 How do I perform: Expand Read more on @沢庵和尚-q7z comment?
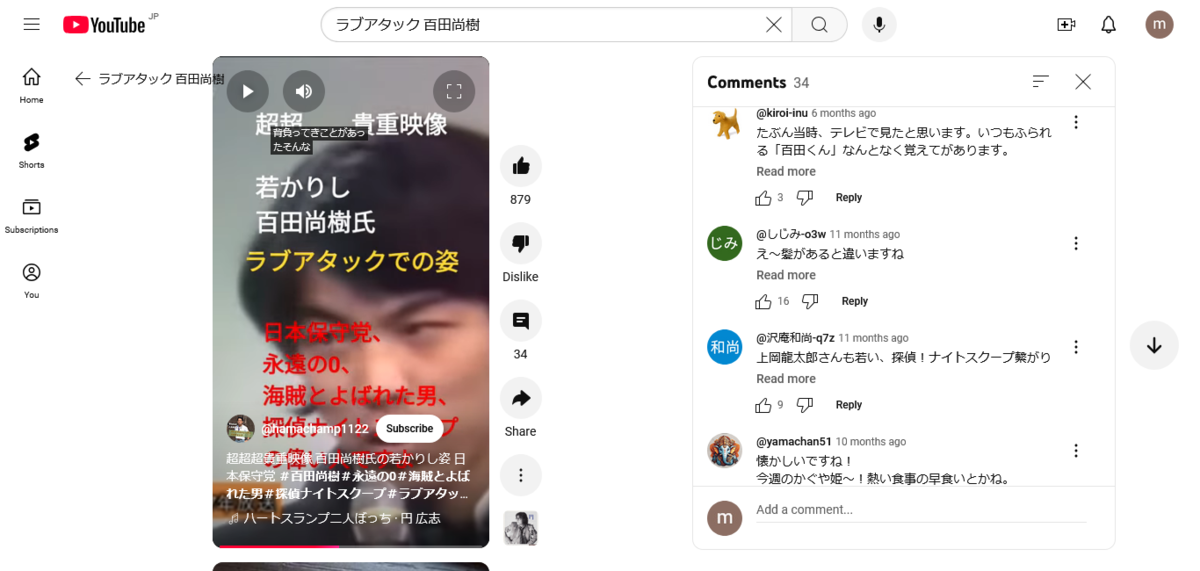(x=786, y=379)
